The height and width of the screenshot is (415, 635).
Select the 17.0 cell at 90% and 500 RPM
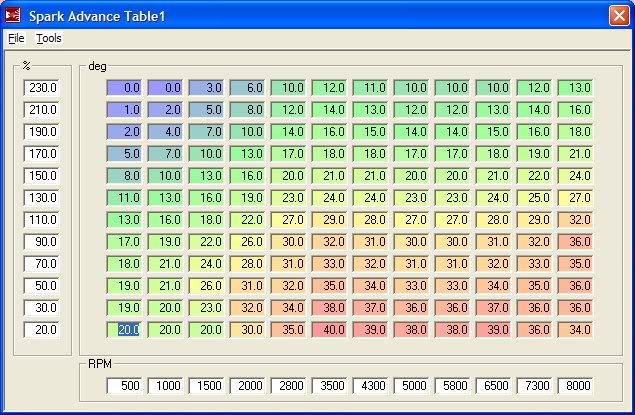(124, 242)
